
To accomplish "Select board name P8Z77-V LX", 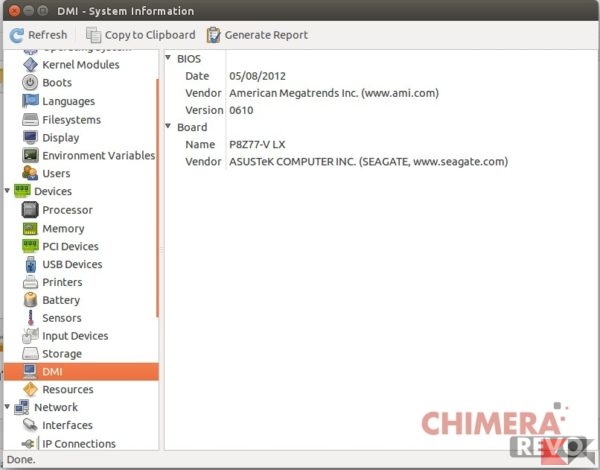I will (x=257, y=145).
